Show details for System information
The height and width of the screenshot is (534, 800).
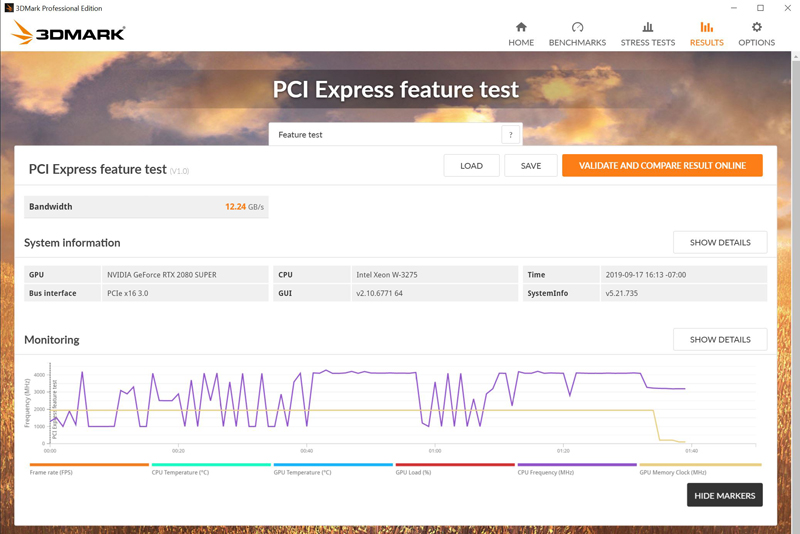720,242
